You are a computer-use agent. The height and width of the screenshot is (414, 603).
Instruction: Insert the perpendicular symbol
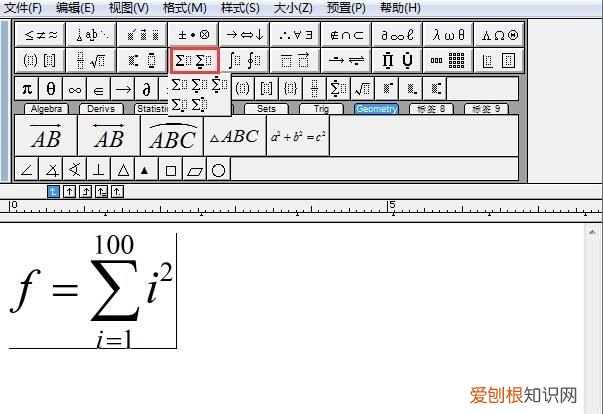coord(98,169)
